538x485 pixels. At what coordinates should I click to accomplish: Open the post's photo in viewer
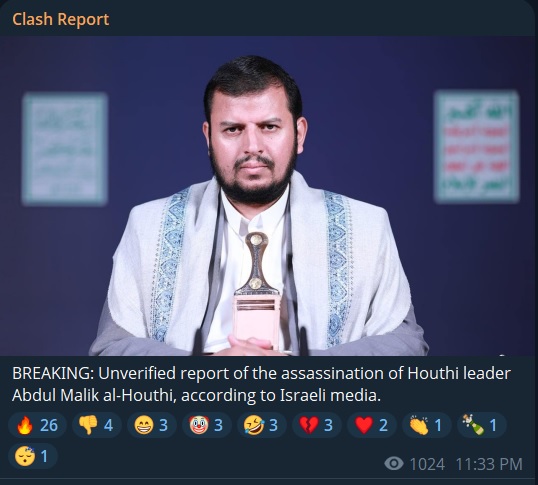pyautogui.click(x=268, y=196)
